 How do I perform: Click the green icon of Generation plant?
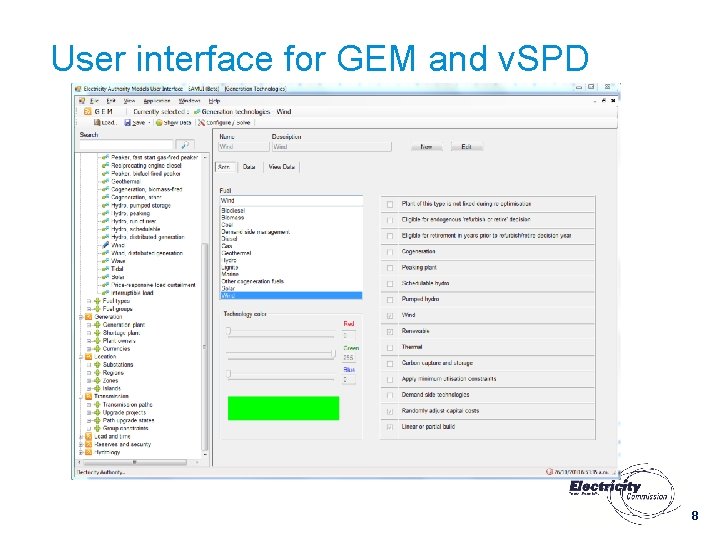click(97, 325)
